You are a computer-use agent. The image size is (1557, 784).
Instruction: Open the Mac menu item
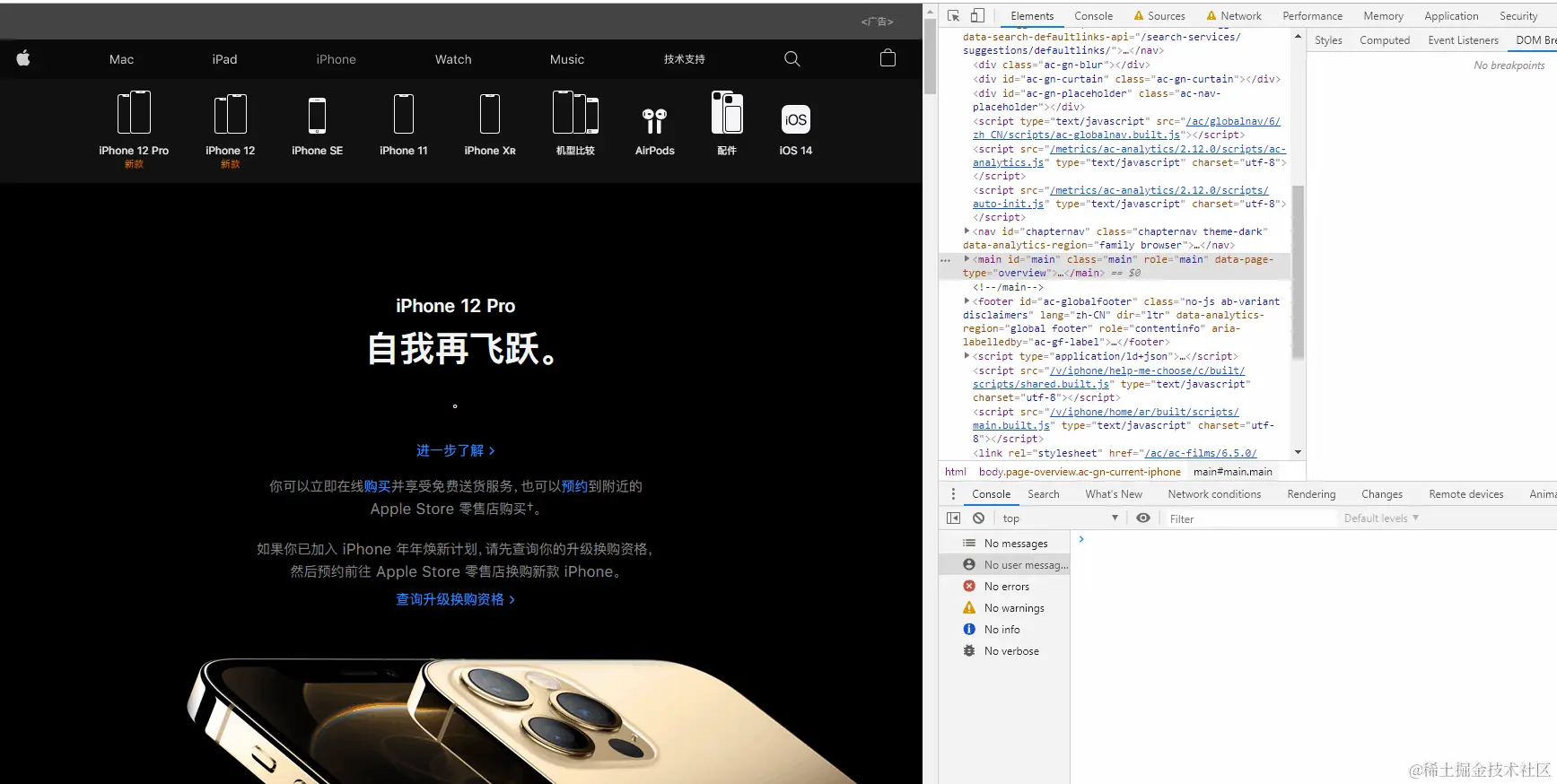tap(121, 59)
